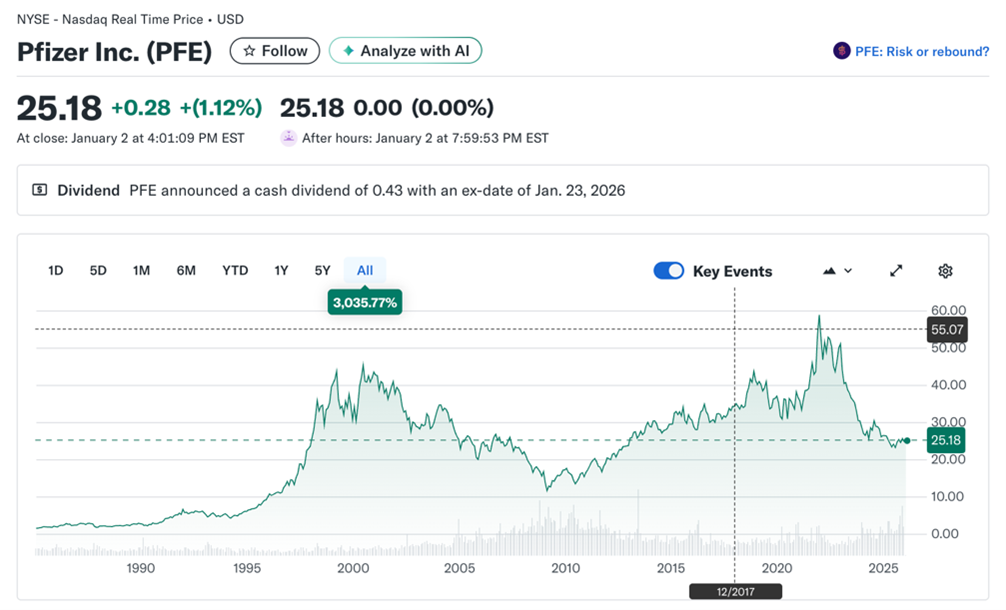Viewport: 1006px width, 610px height.
Task: Select the 5Y time range
Action: [x=322, y=270]
